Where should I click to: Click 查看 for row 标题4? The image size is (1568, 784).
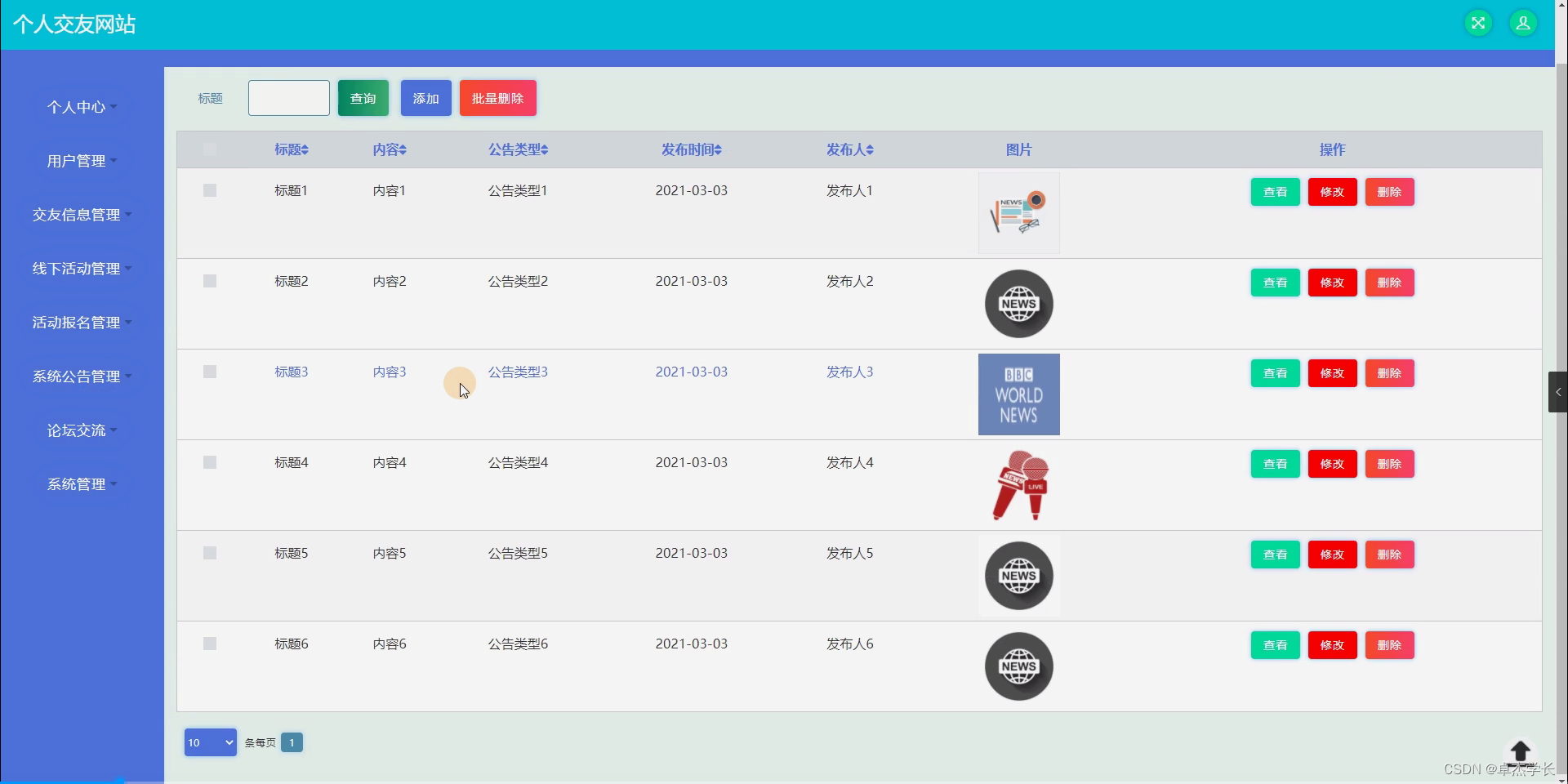pyautogui.click(x=1276, y=464)
